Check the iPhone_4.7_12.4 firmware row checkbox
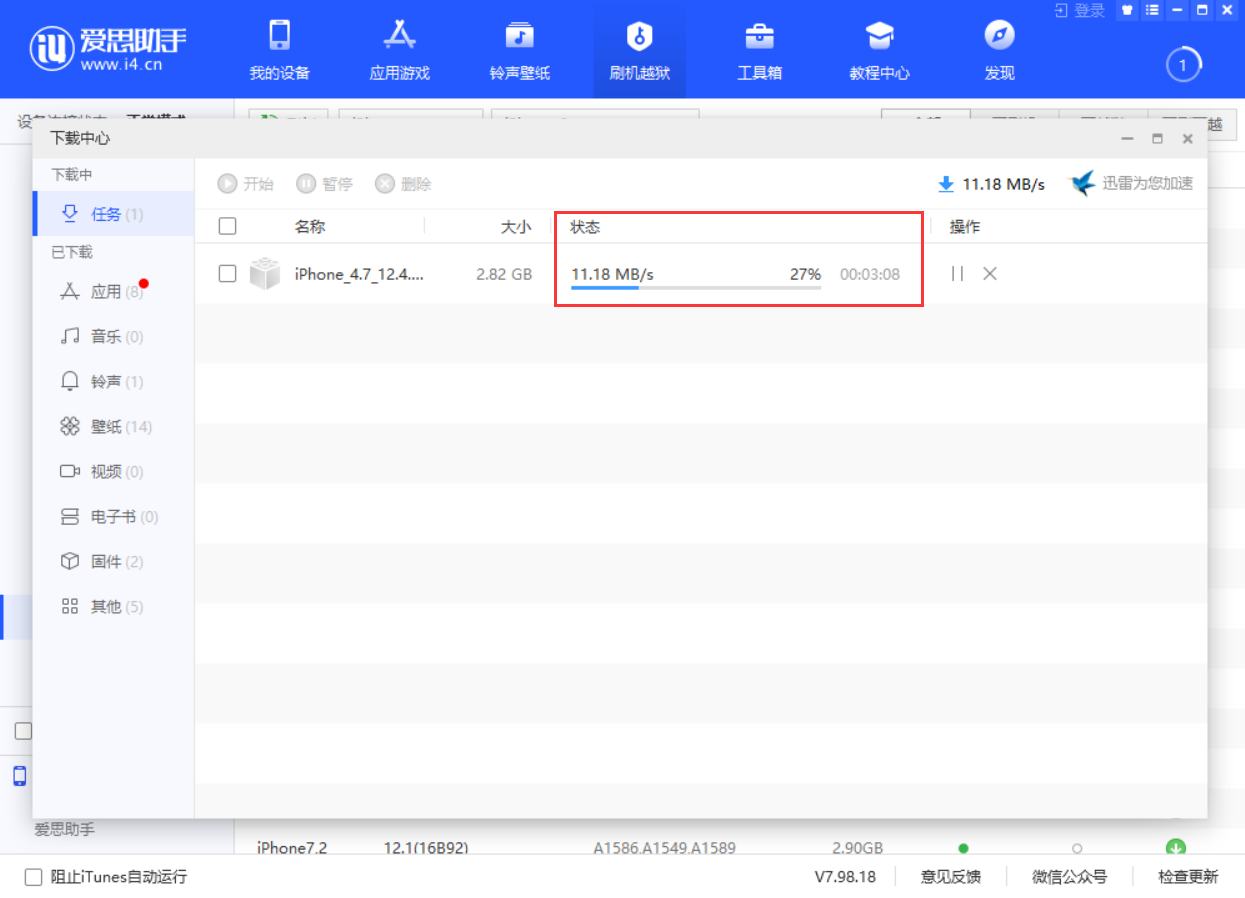 227,273
